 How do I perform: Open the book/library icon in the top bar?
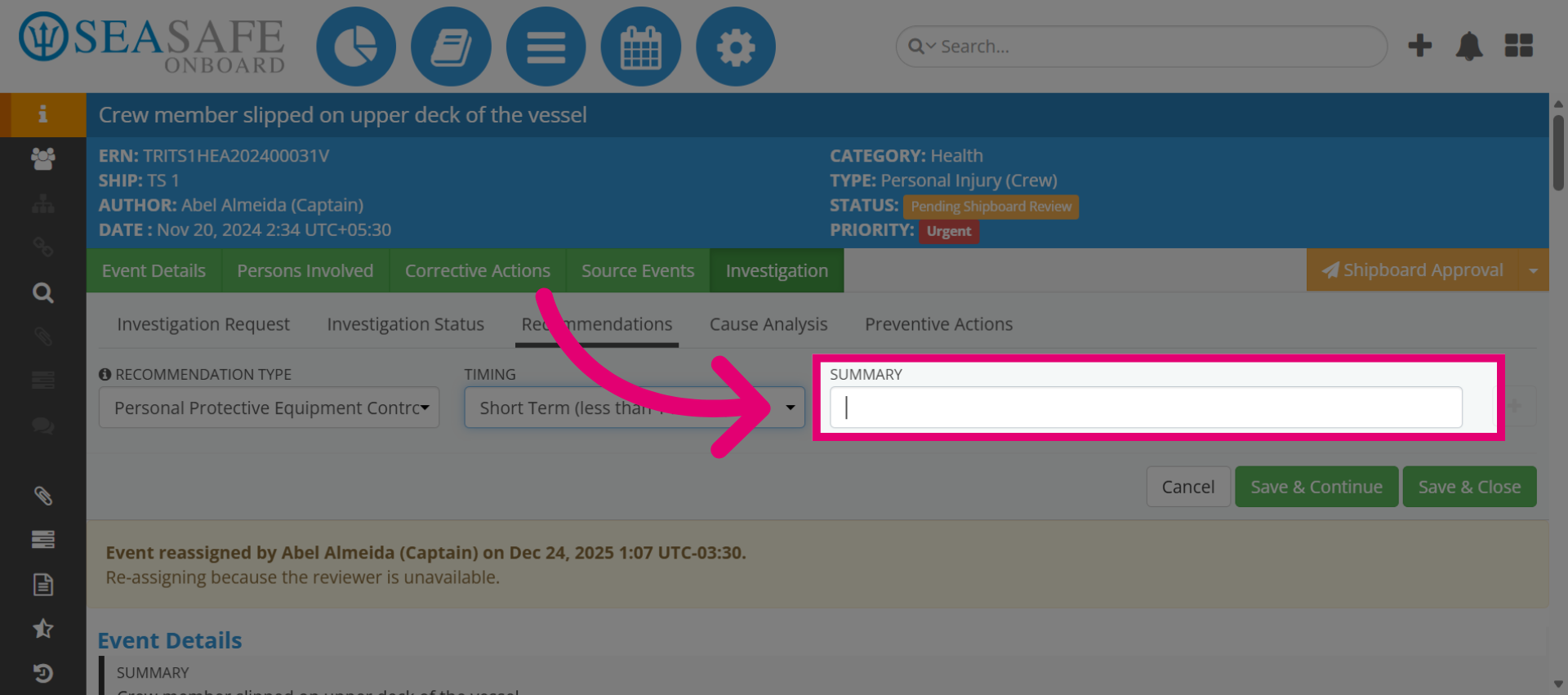451,47
